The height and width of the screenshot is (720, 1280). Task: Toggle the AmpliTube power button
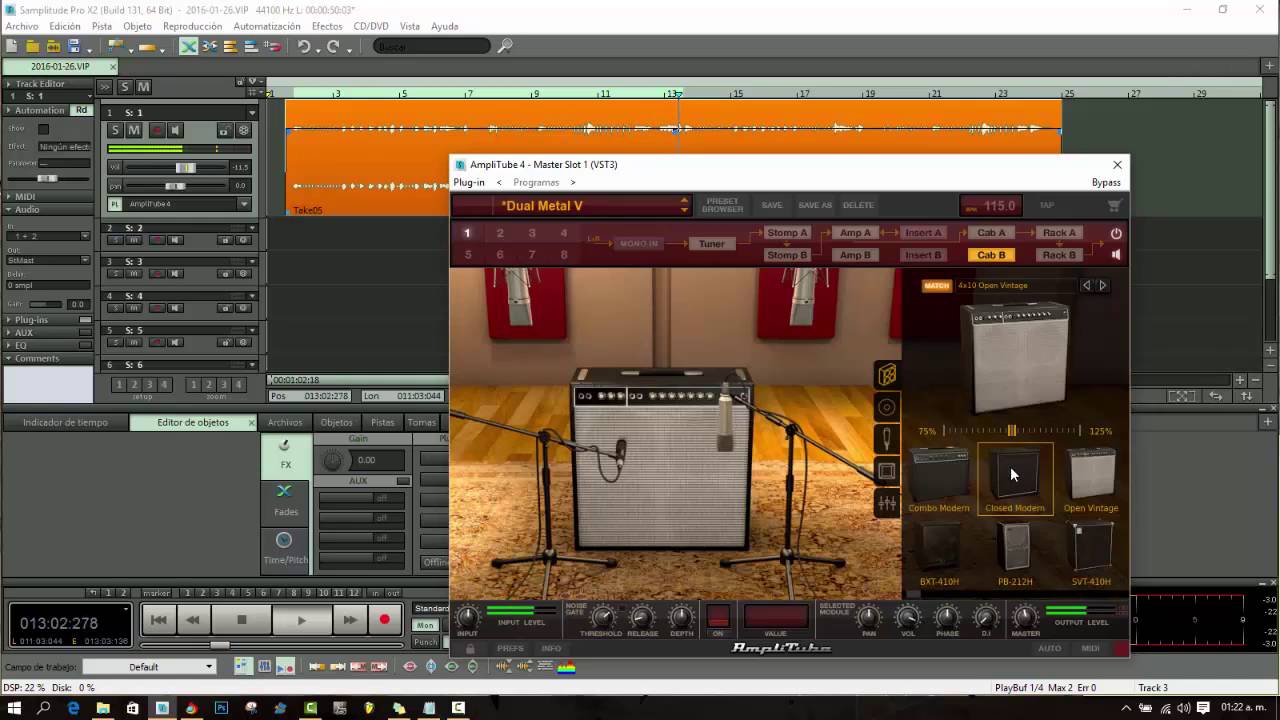coord(1116,233)
